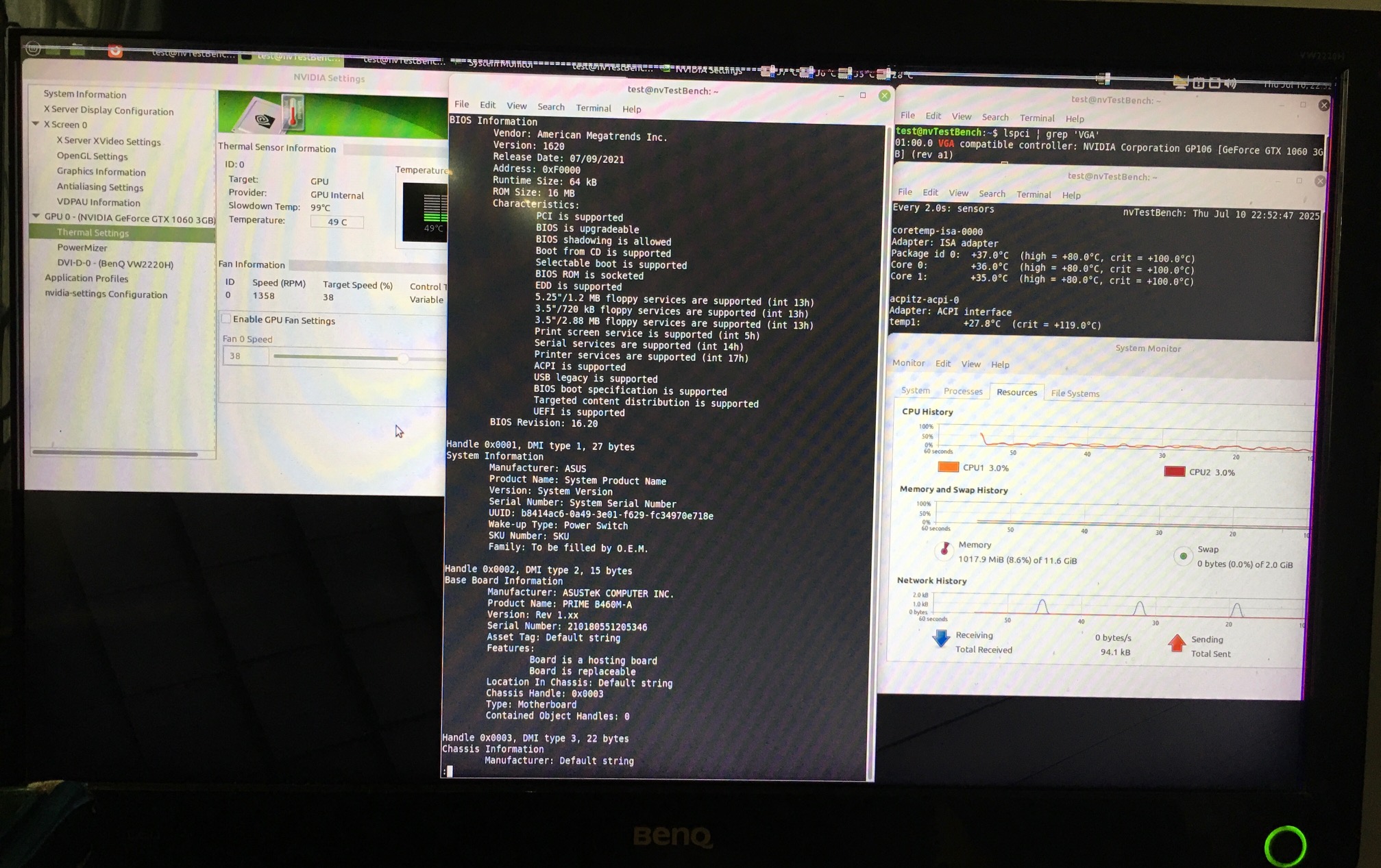This screenshot has height=868, width=1381.
Task: Open the CPU1 orange color swatch
Action: tap(948, 467)
